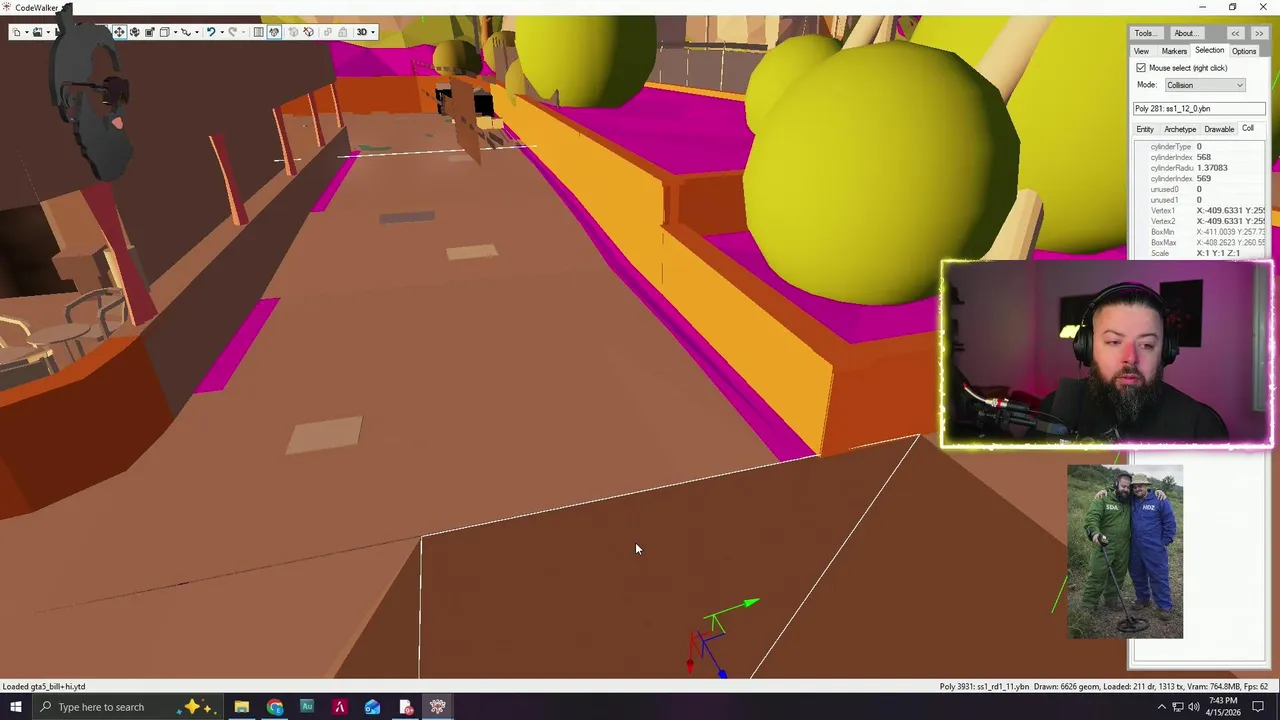Image resolution: width=1280 pixels, height=720 pixels.
Task: Undo the last action via toolbar
Action: 211,32
